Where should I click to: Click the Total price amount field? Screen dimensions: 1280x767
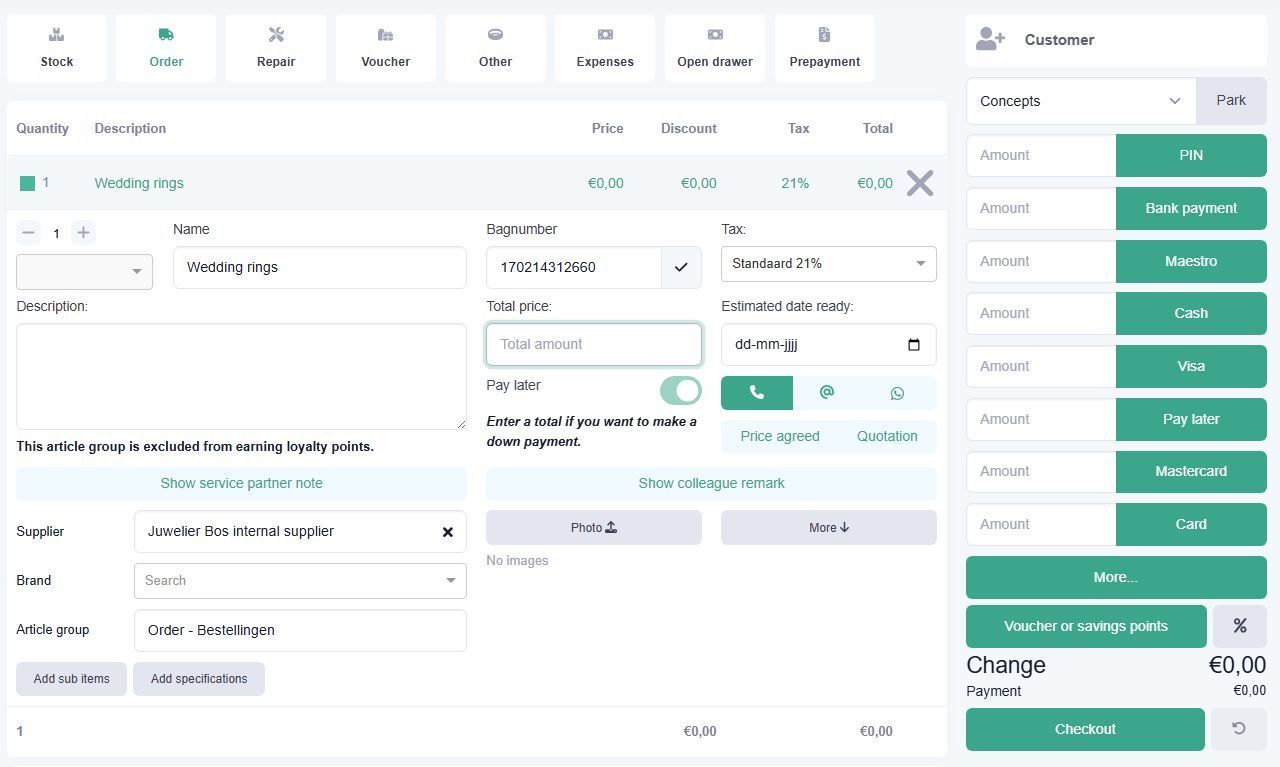[x=594, y=344]
